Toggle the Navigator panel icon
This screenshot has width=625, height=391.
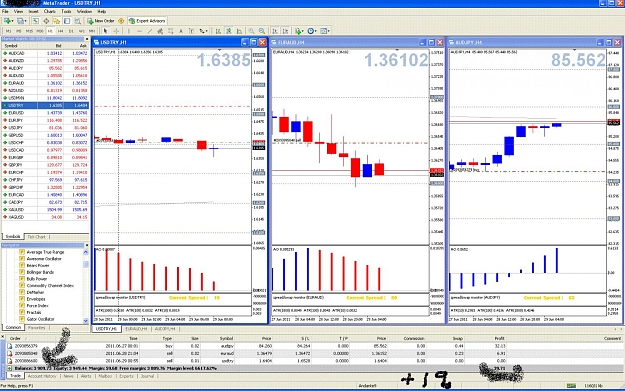point(56,21)
